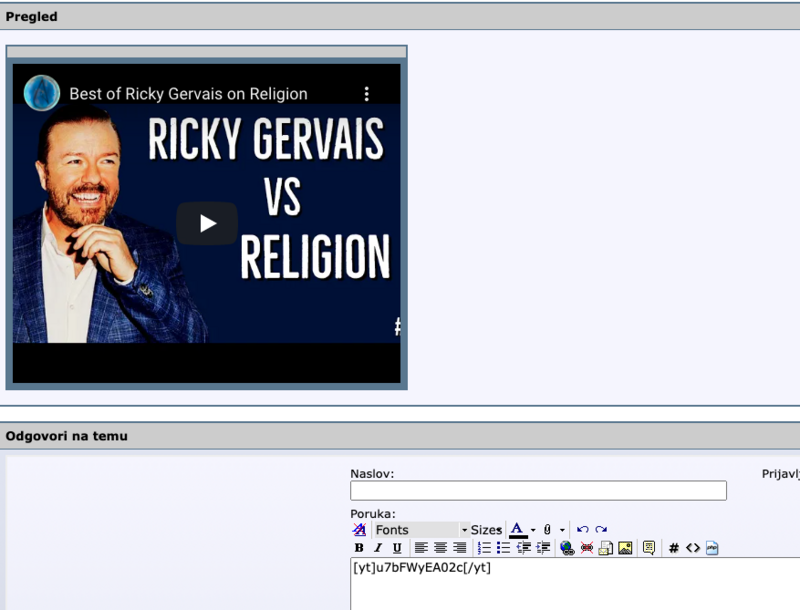Align message text to the right
800x610 pixels.
point(460,548)
